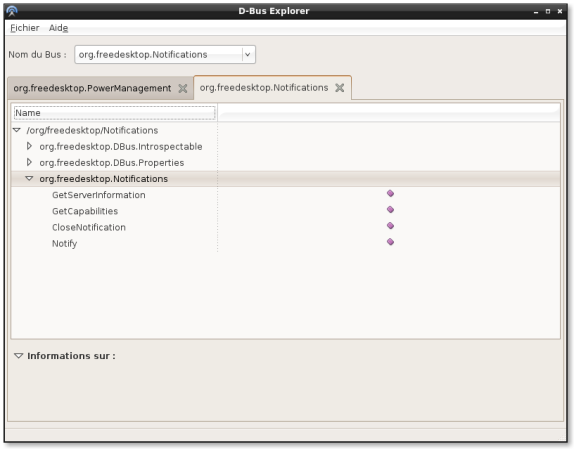Open the Nom du Bus dropdown arrow
This screenshot has width=574, height=449.
(x=248, y=55)
